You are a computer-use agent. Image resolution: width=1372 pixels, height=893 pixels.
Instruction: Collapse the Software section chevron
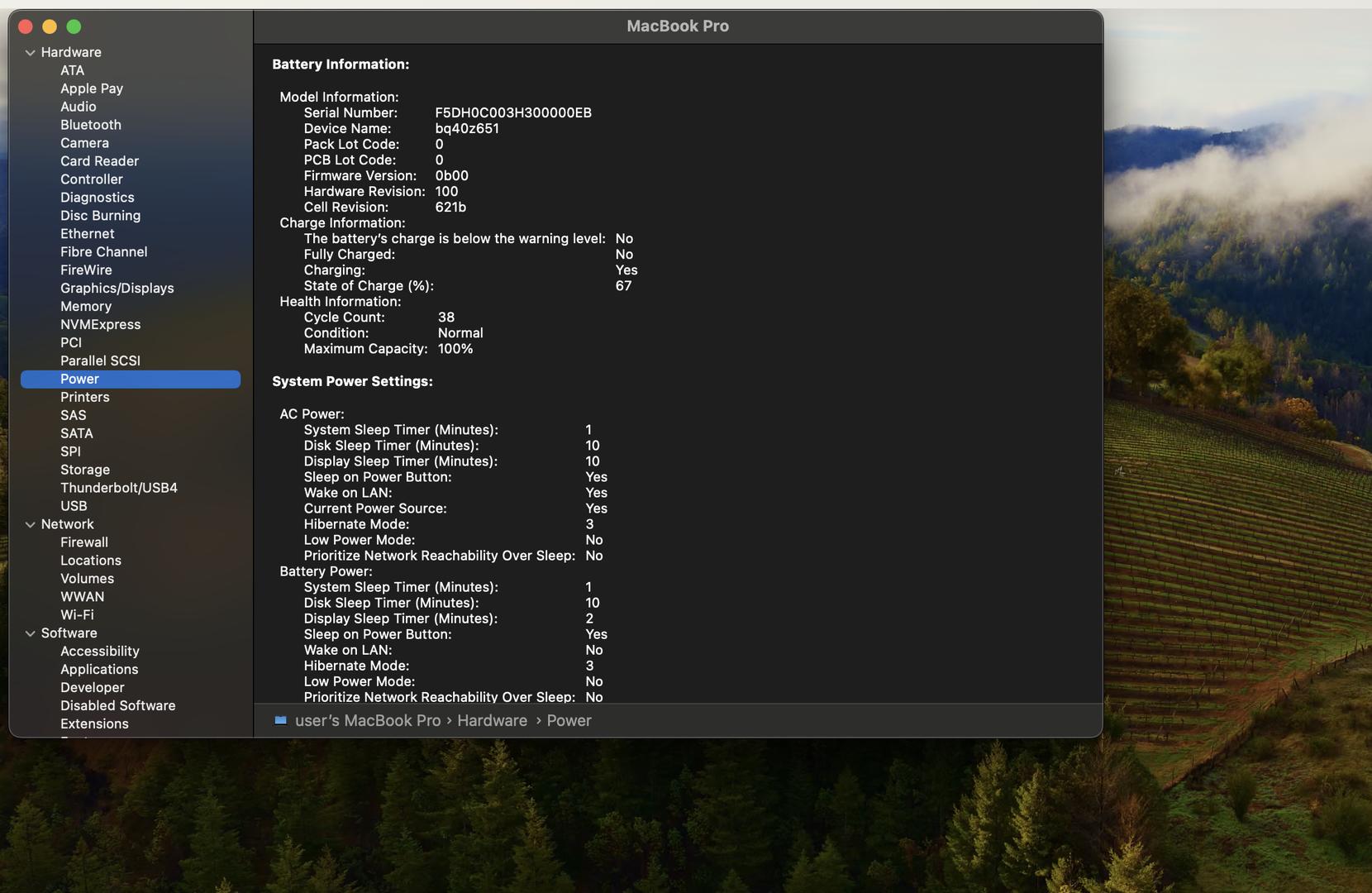tap(31, 633)
